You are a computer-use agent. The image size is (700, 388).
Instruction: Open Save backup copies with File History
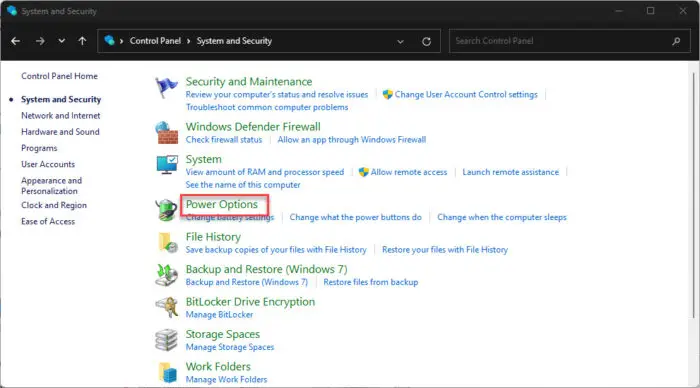click(x=276, y=250)
